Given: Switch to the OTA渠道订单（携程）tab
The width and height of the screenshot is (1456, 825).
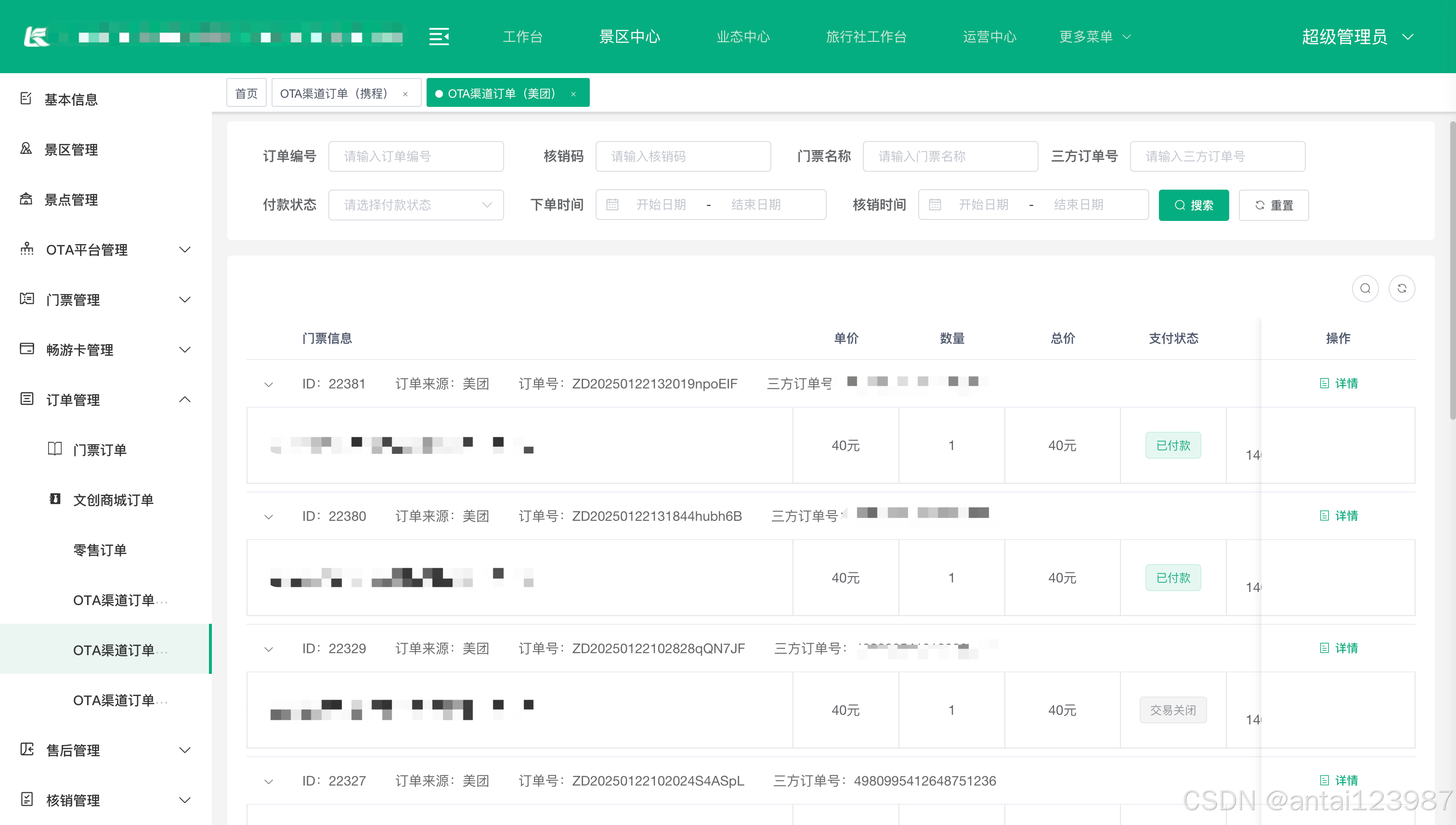Looking at the screenshot, I should pos(334,93).
